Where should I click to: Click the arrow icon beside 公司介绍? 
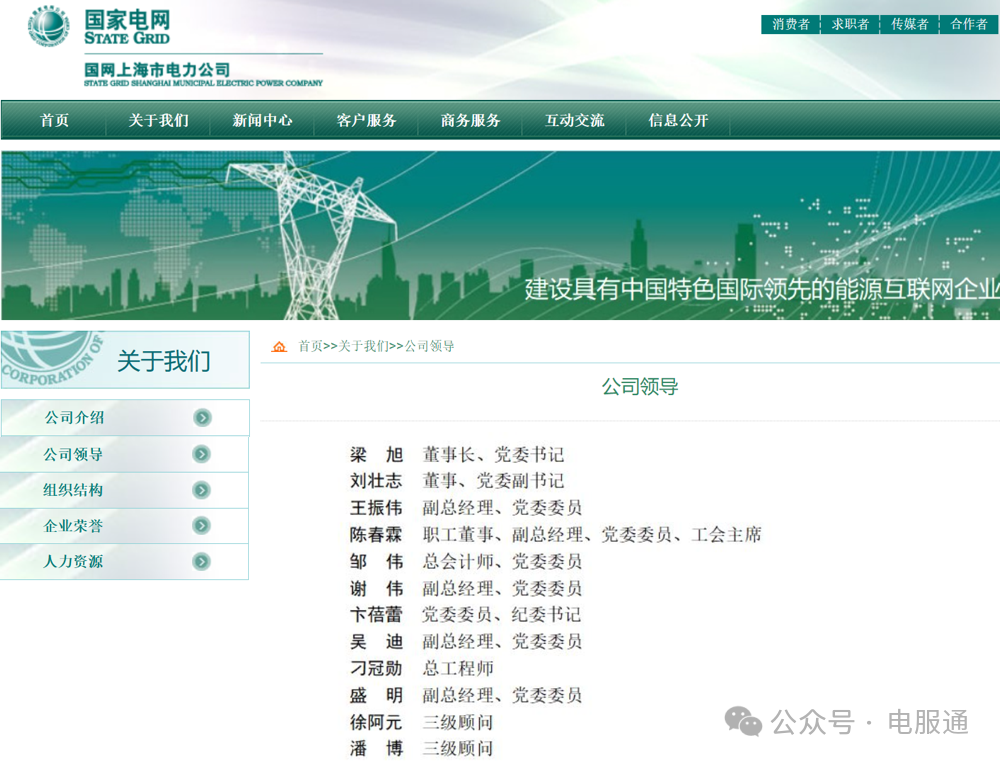(x=202, y=418)
